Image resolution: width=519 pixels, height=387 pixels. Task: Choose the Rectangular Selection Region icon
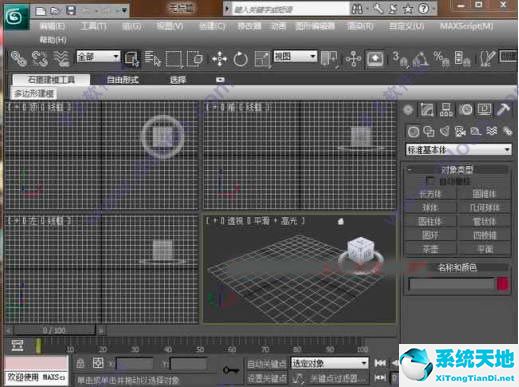(x=174, y=59)
